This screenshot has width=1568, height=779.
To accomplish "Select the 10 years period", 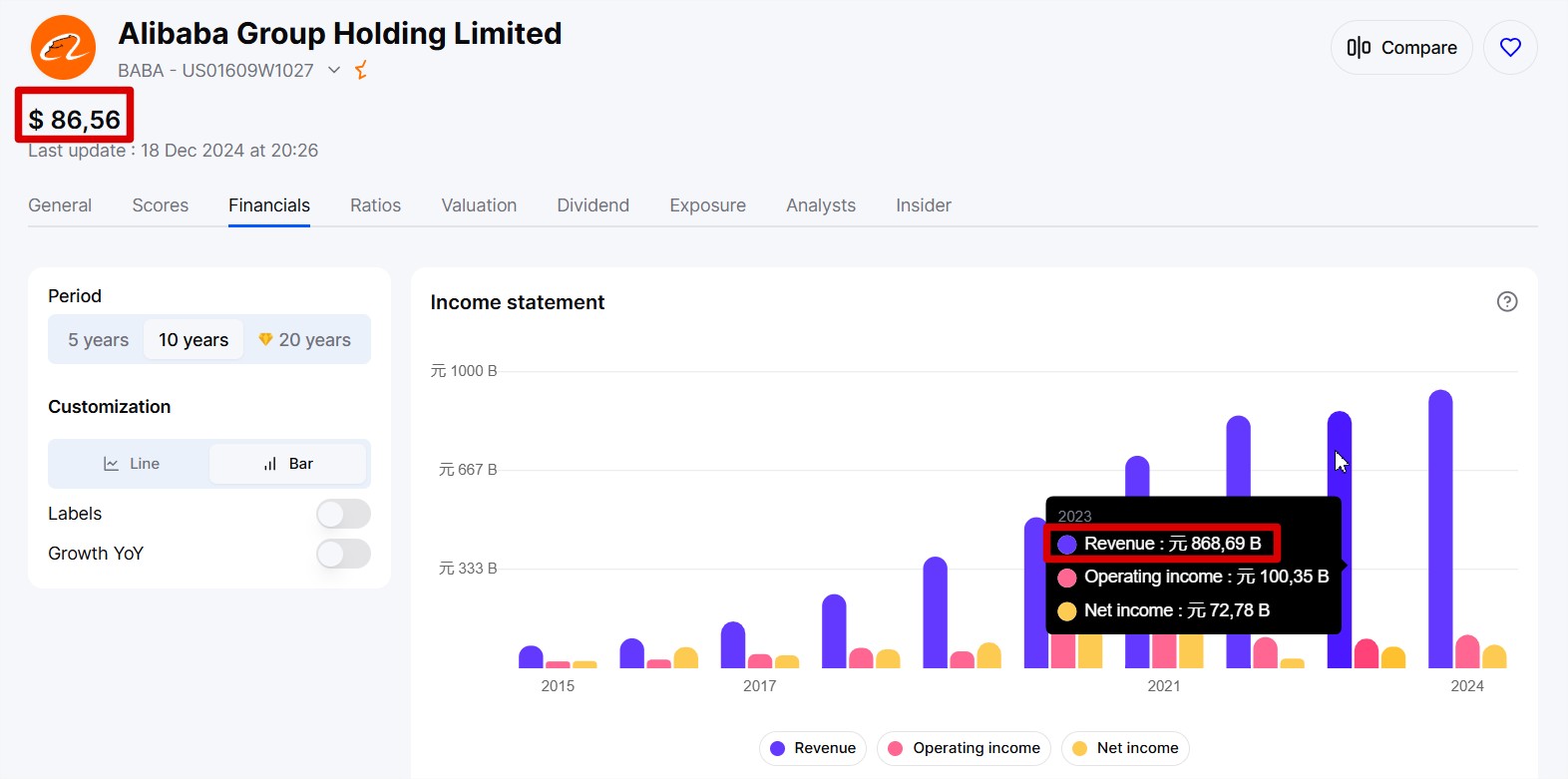I will coord(194,340).
